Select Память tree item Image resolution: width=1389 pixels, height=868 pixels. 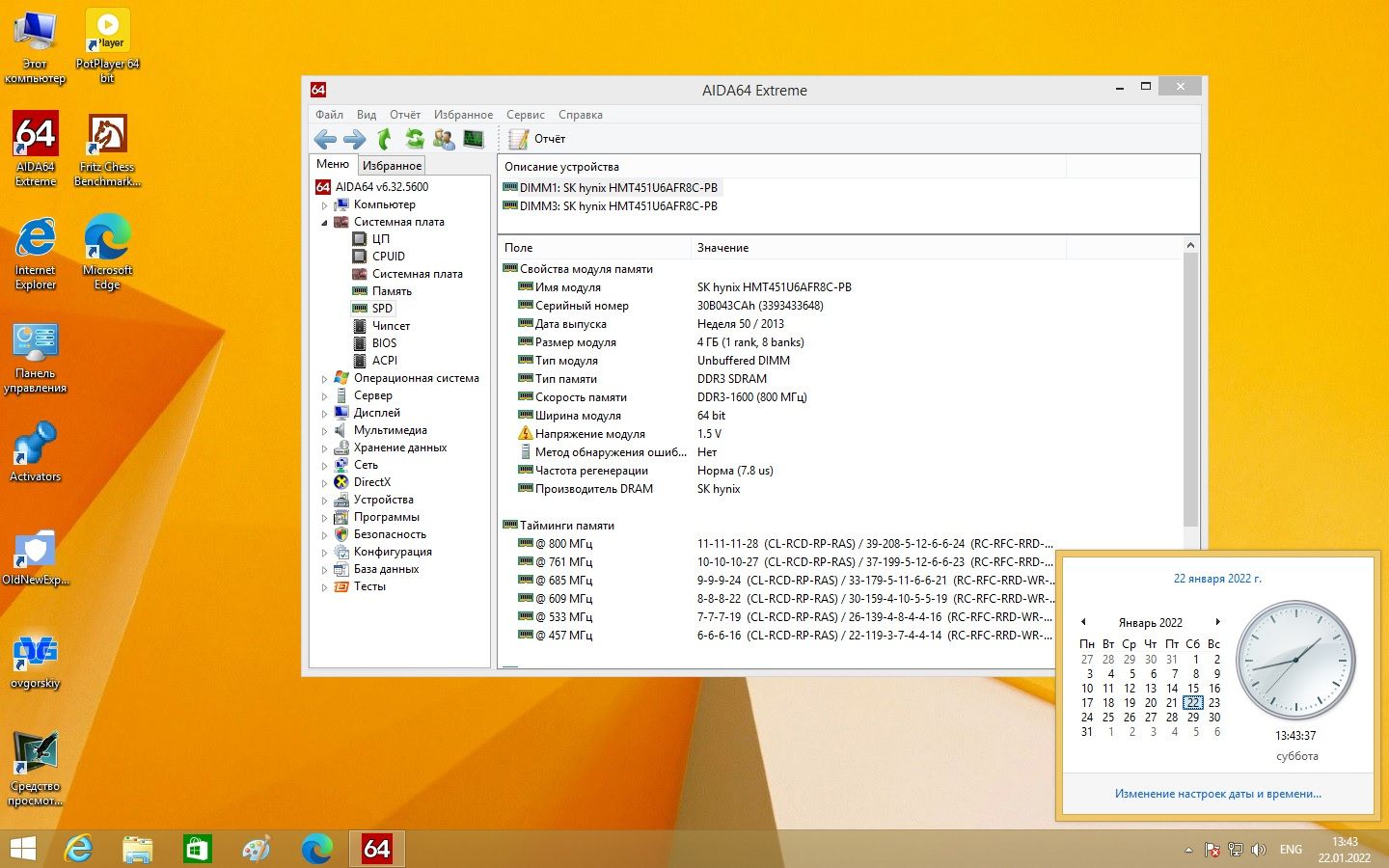[x=392, y=291]
